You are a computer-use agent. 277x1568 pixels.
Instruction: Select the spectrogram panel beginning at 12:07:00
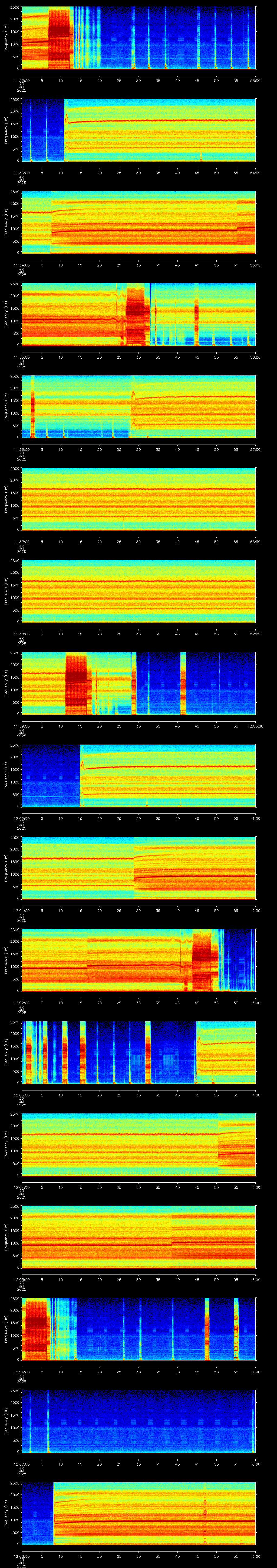(138, 1421)
